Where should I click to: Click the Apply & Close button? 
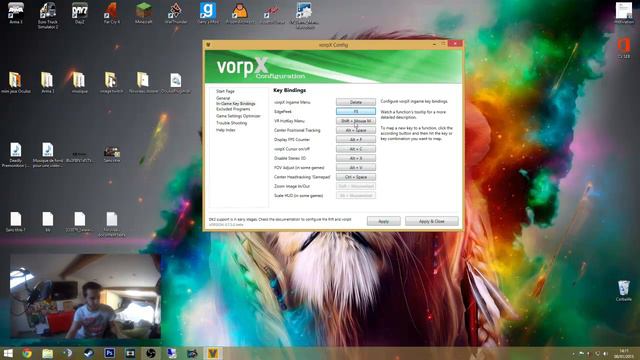(x=431, y=221)
